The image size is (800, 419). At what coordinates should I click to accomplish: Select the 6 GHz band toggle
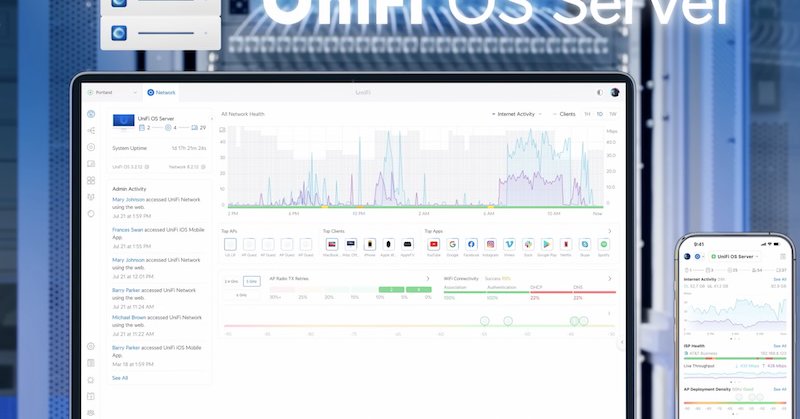[241, 295]
